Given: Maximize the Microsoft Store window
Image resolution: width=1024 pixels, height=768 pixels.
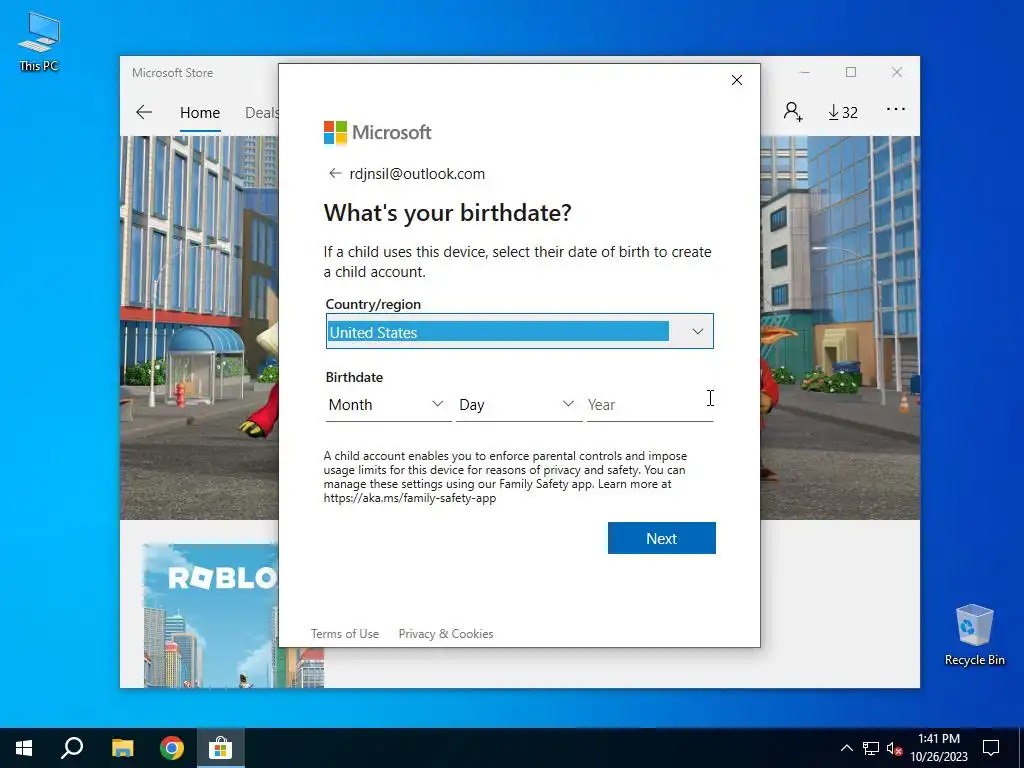Looking at the screenshot, I should 851,72.
